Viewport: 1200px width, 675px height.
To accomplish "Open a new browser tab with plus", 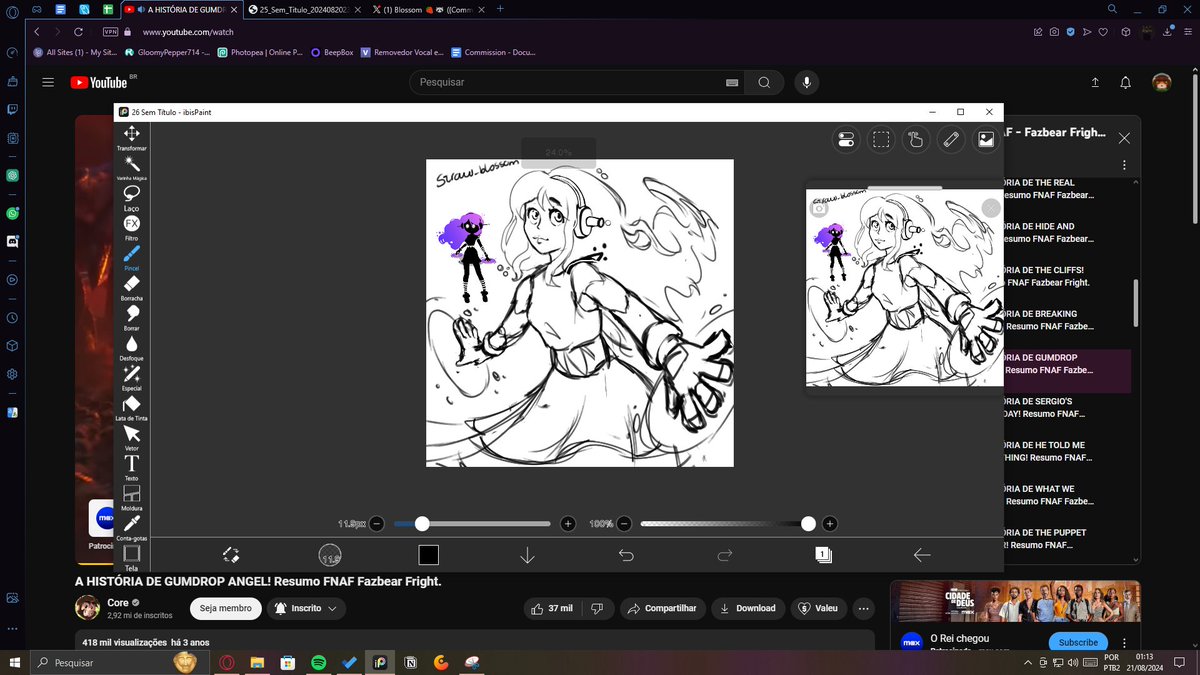I will pos(500,9).
